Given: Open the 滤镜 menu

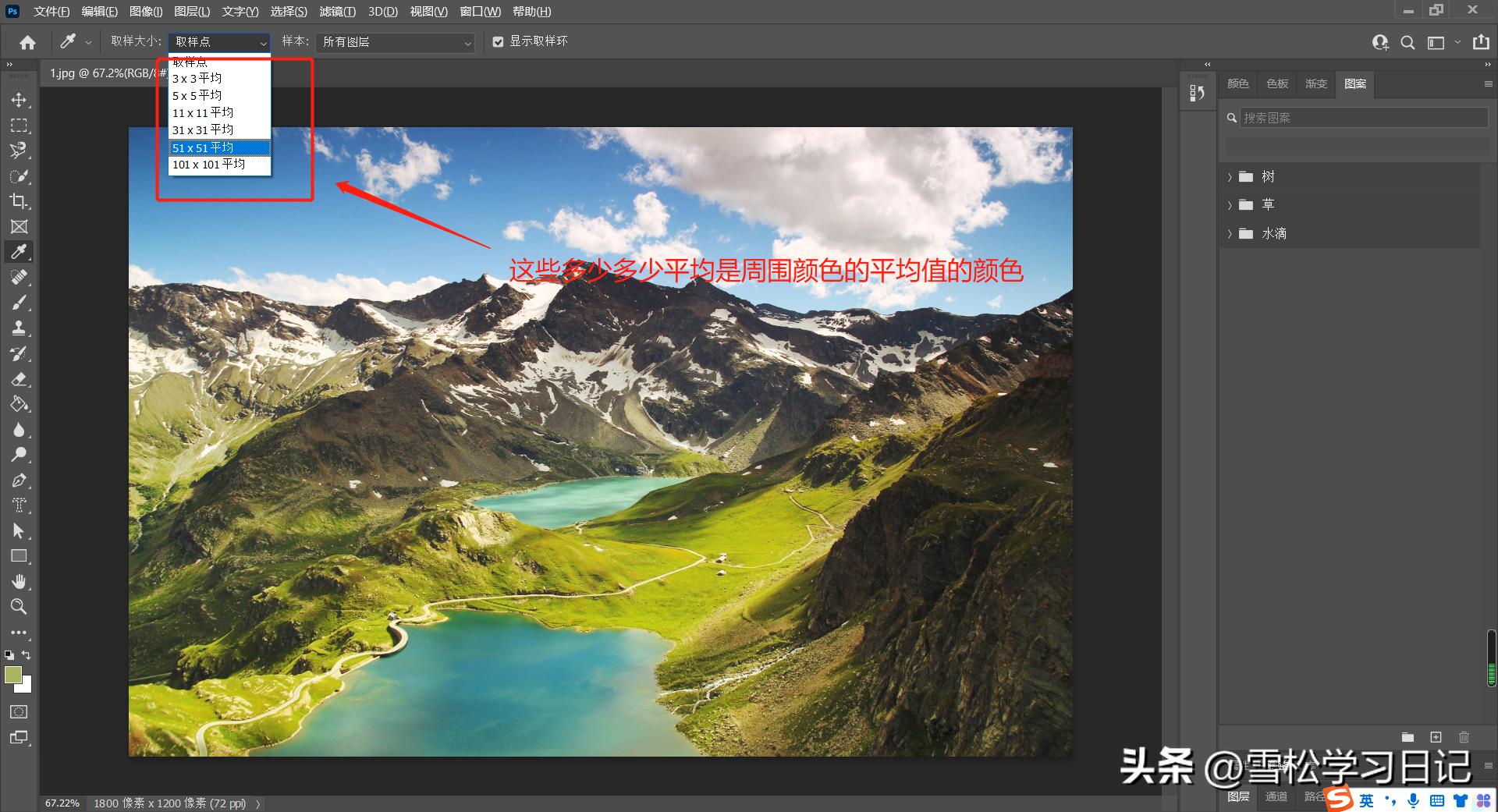Looking at the screenshot, I should pos(337,11).
